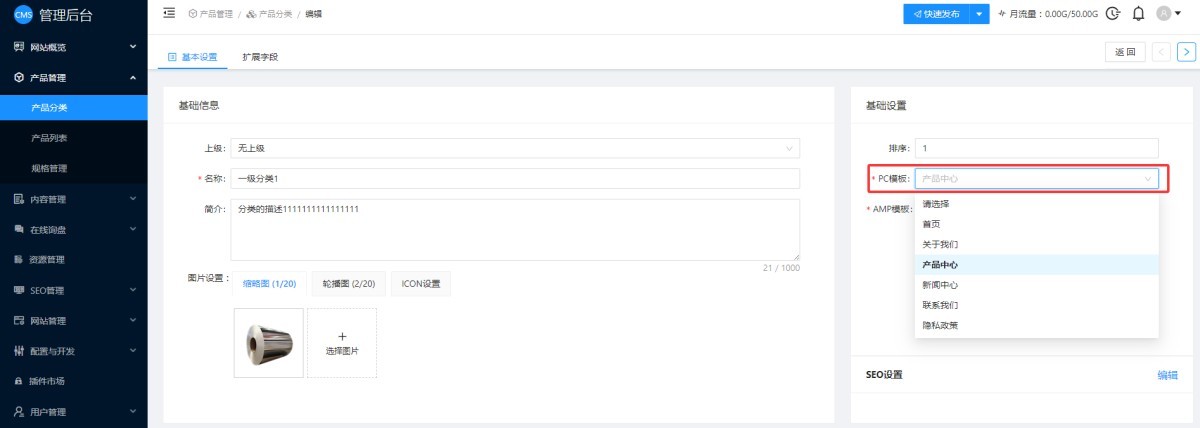Go to the previous record arrow

1161,52
